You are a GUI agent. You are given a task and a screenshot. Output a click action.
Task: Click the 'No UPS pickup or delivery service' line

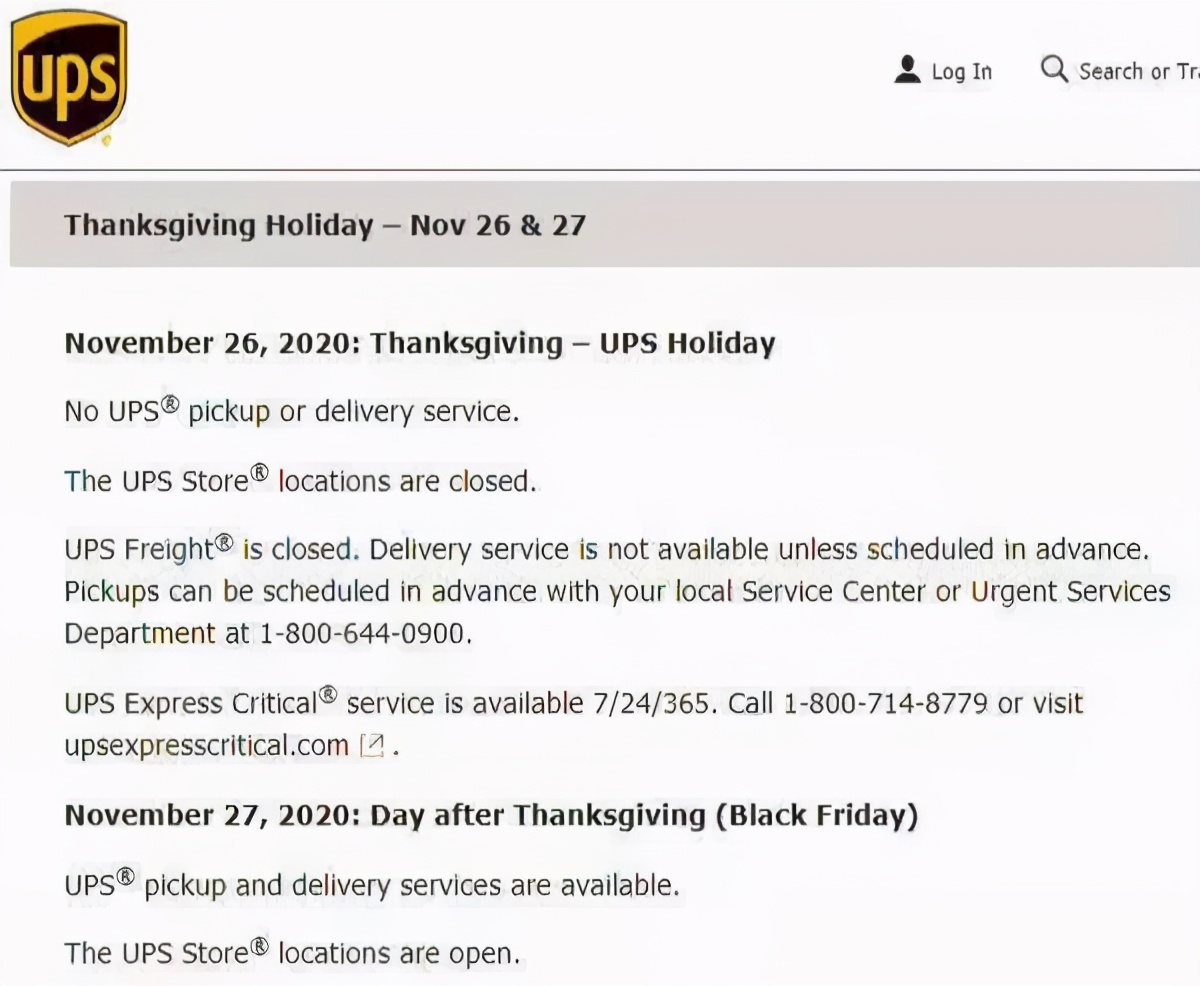(292, 411)
